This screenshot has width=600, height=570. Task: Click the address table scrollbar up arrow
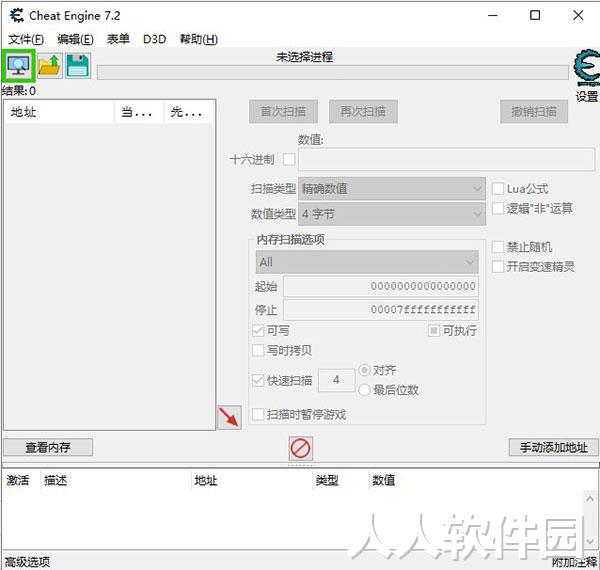(x=590, y=499)
